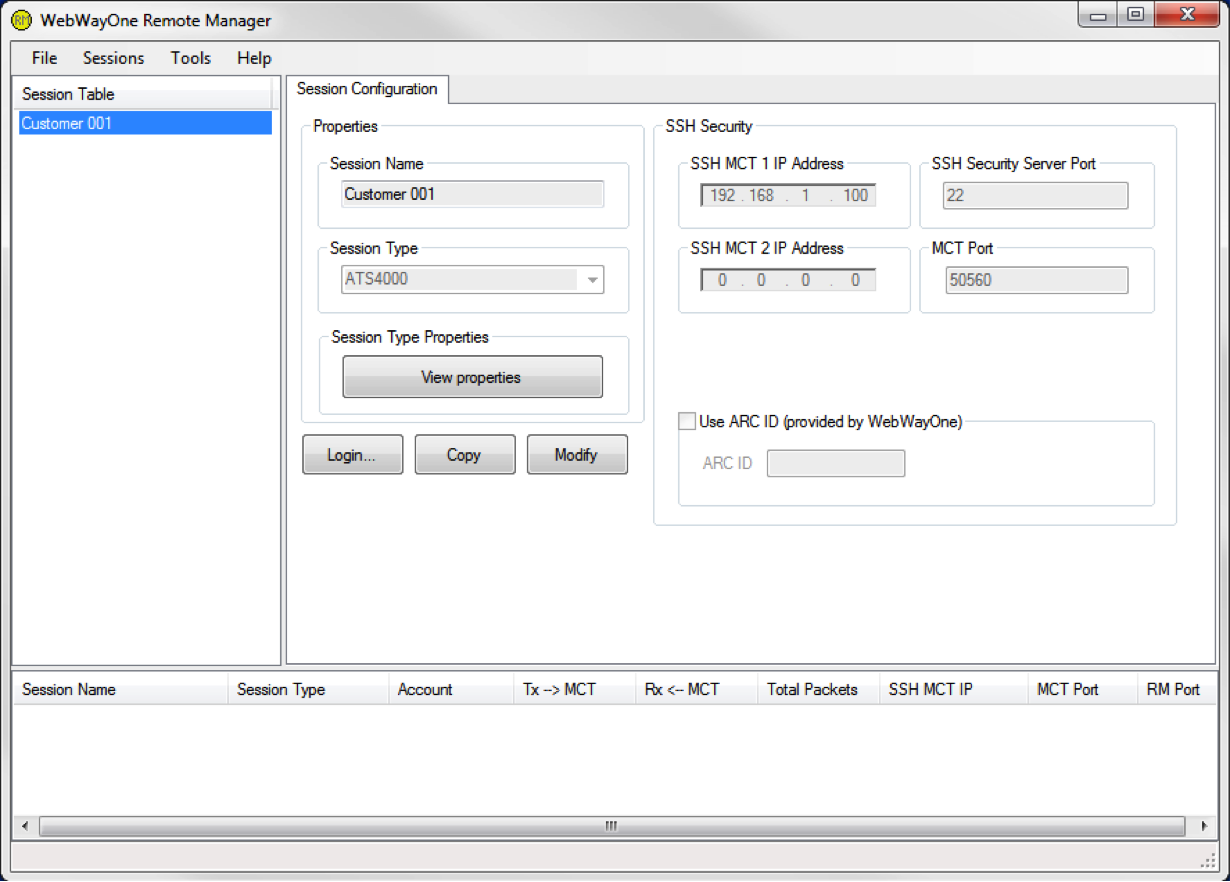
Task: Click the ARC ID input field
Action: [835, 464]
